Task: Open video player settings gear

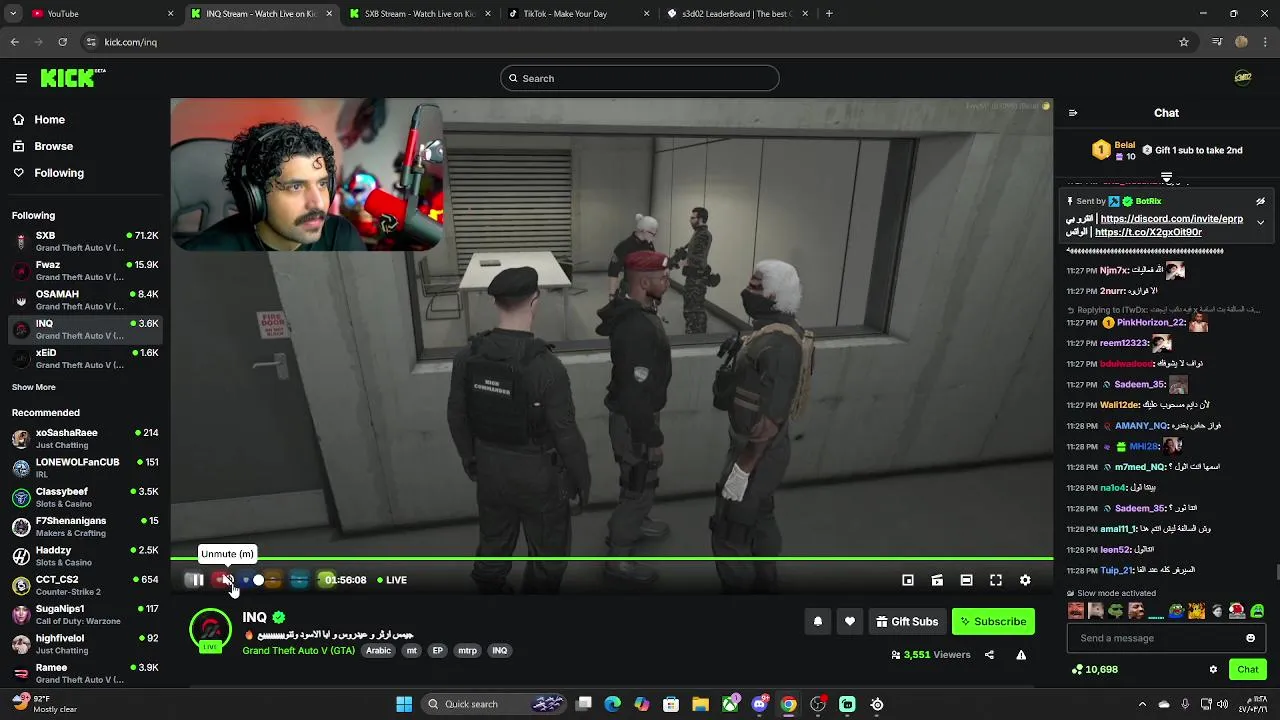Action: coord(1025,580)
